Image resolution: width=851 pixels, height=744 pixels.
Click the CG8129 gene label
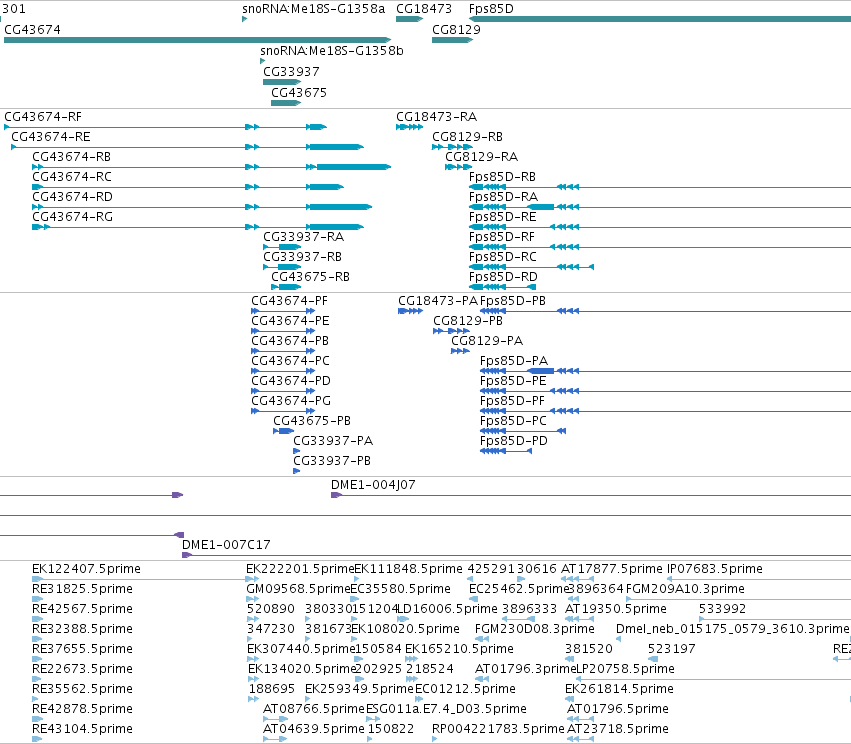[456, 30]
